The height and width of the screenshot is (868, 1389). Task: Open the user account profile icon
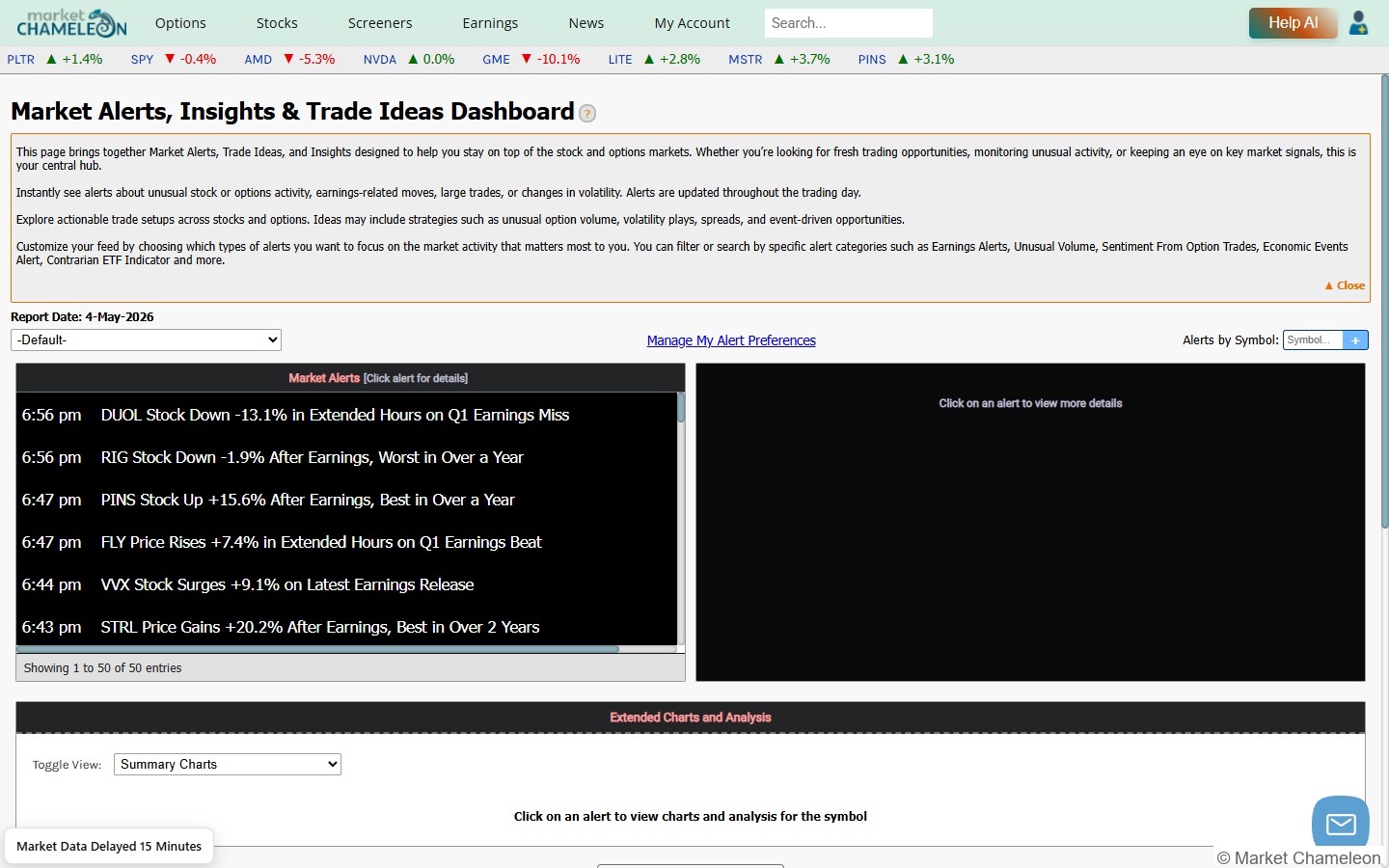coord(1358,22)
